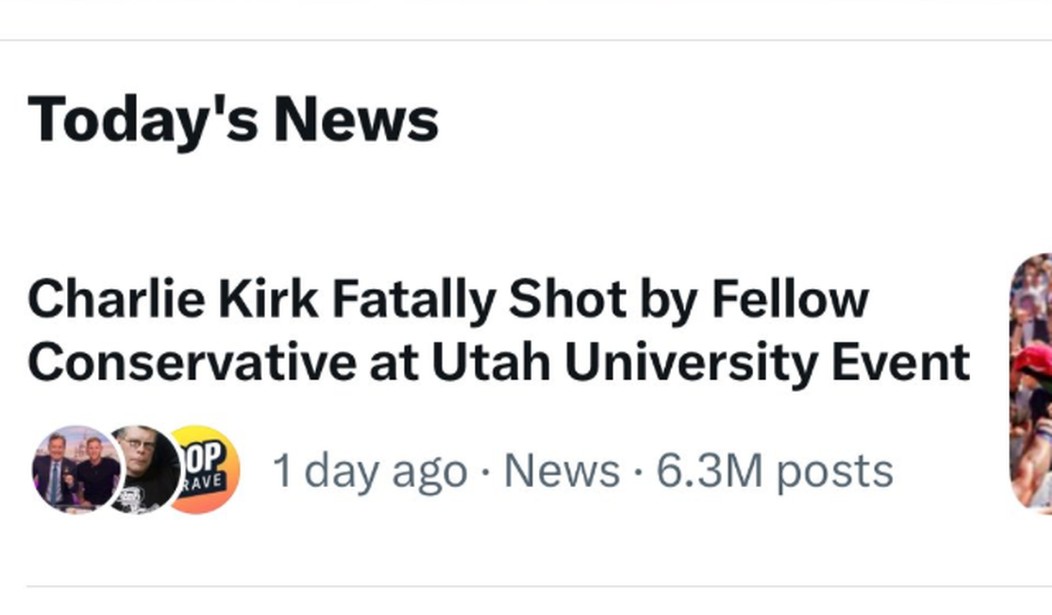The image size is (1052, 615).
Task: Click "Charlie Kirk Fatally Shot by Fellow" text
Action: pyautogui.click(x=447, y=300)
